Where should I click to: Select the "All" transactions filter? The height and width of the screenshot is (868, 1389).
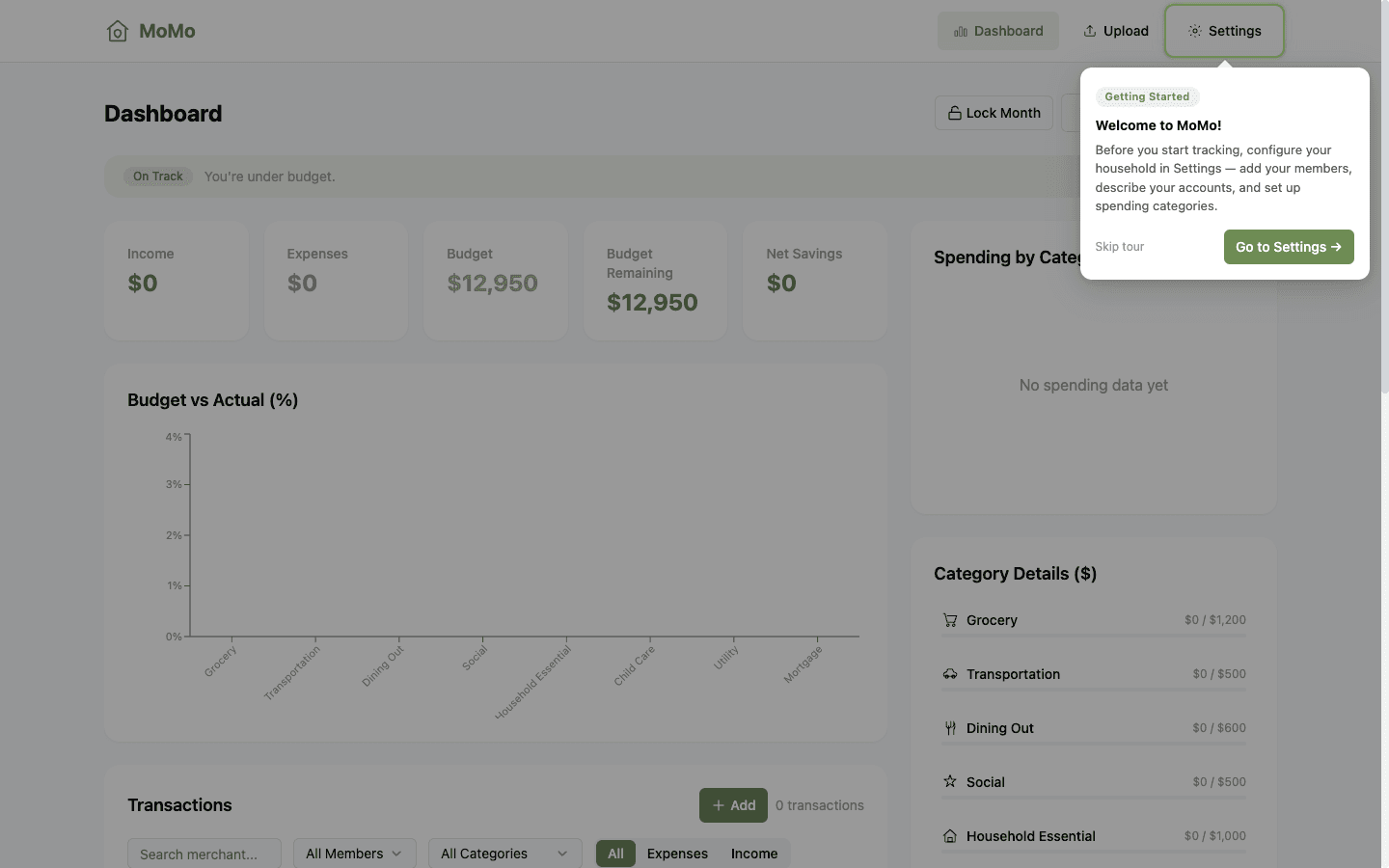[615, 854]
